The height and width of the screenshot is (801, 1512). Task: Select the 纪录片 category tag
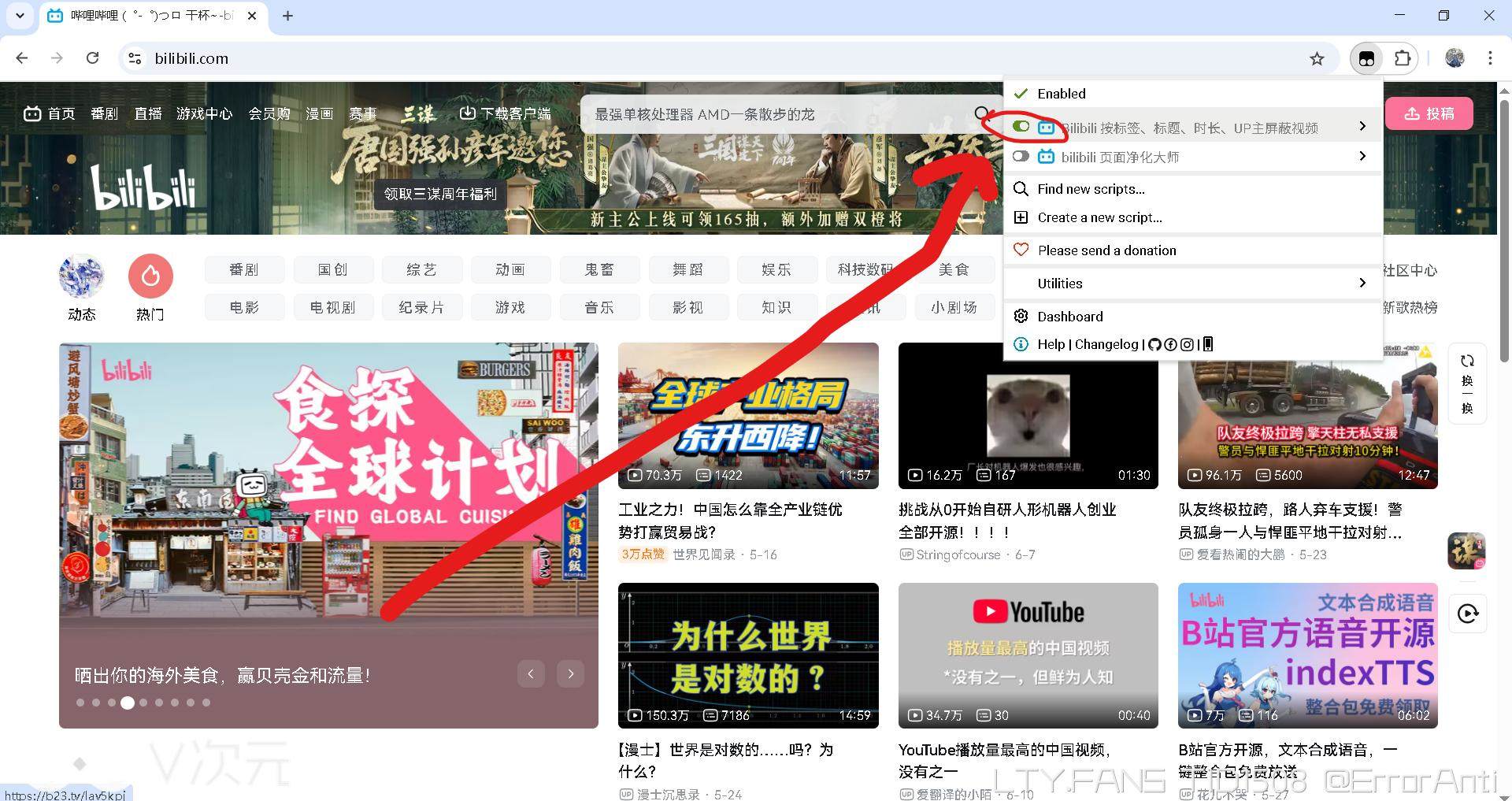coord(422,307)
